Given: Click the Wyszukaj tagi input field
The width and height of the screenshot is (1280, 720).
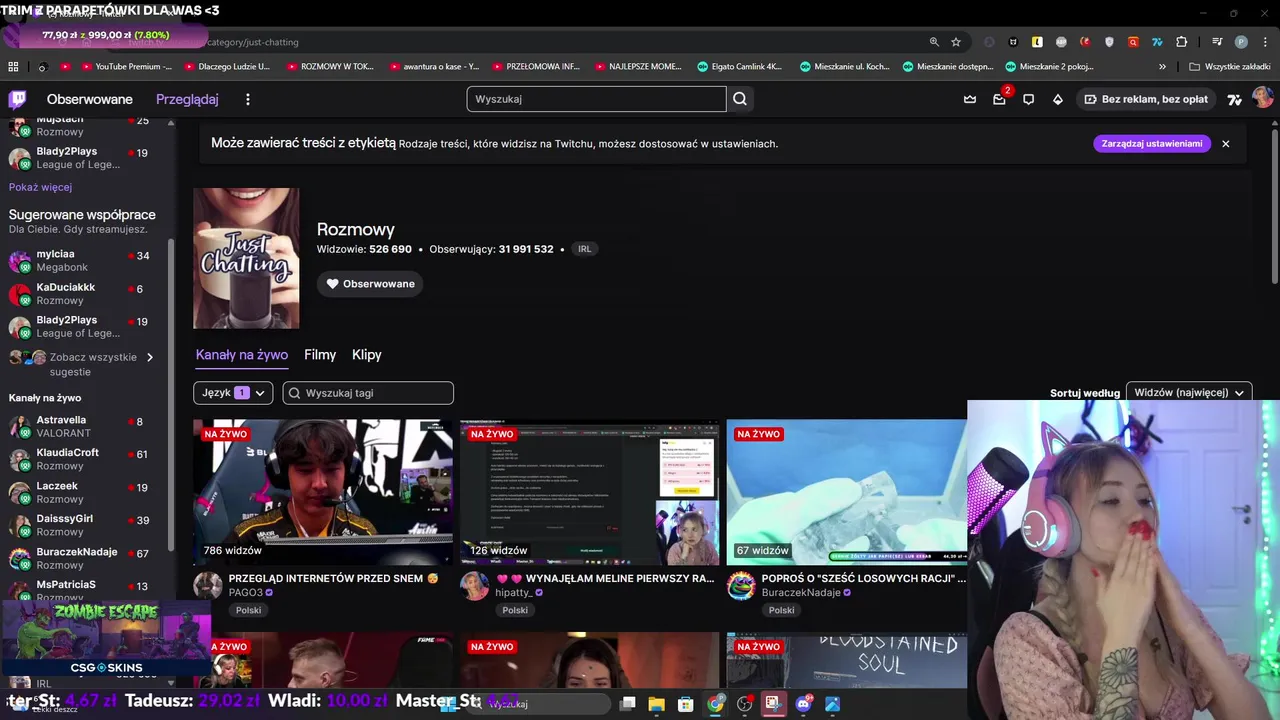Looking at the screenshot, I should (x=368, y=393).
